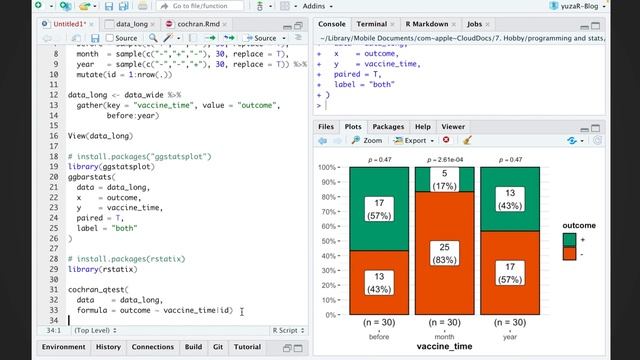Show the document outline icon
This screenshot has width=640, height=360.
pyautogui.click(x=298, y=38)
